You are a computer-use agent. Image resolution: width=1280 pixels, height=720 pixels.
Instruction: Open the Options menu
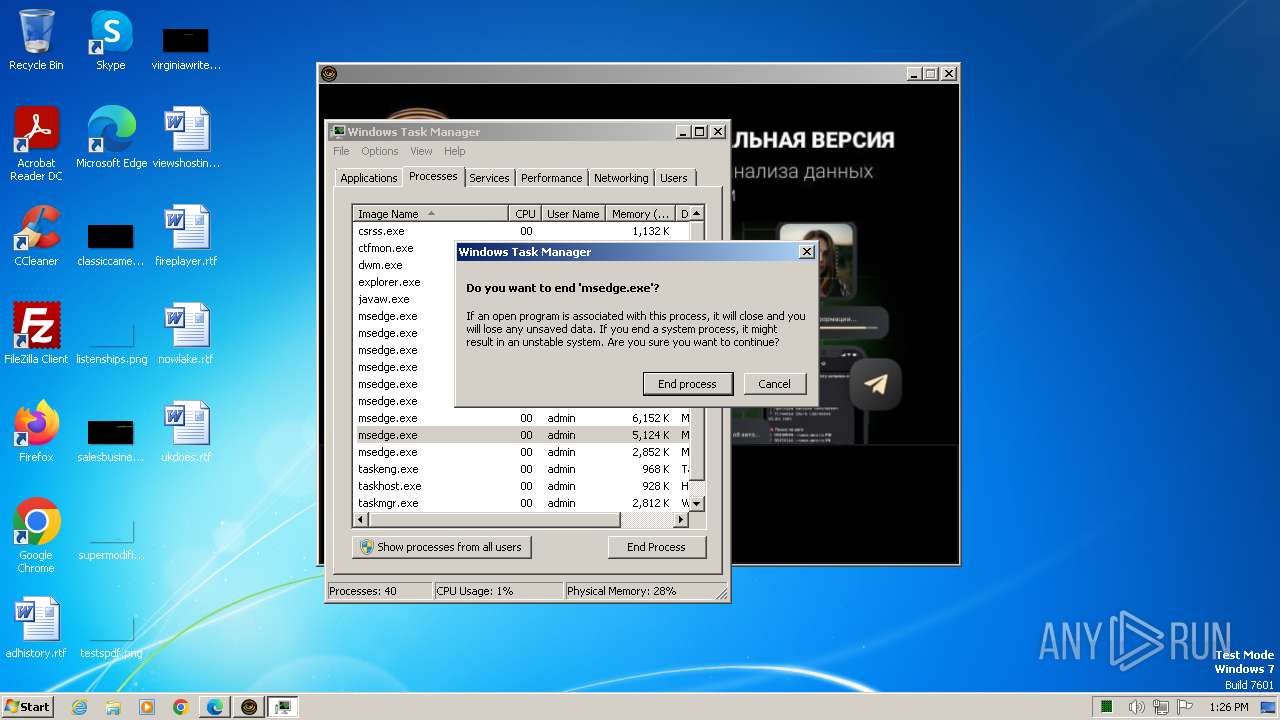coord(380,151)
